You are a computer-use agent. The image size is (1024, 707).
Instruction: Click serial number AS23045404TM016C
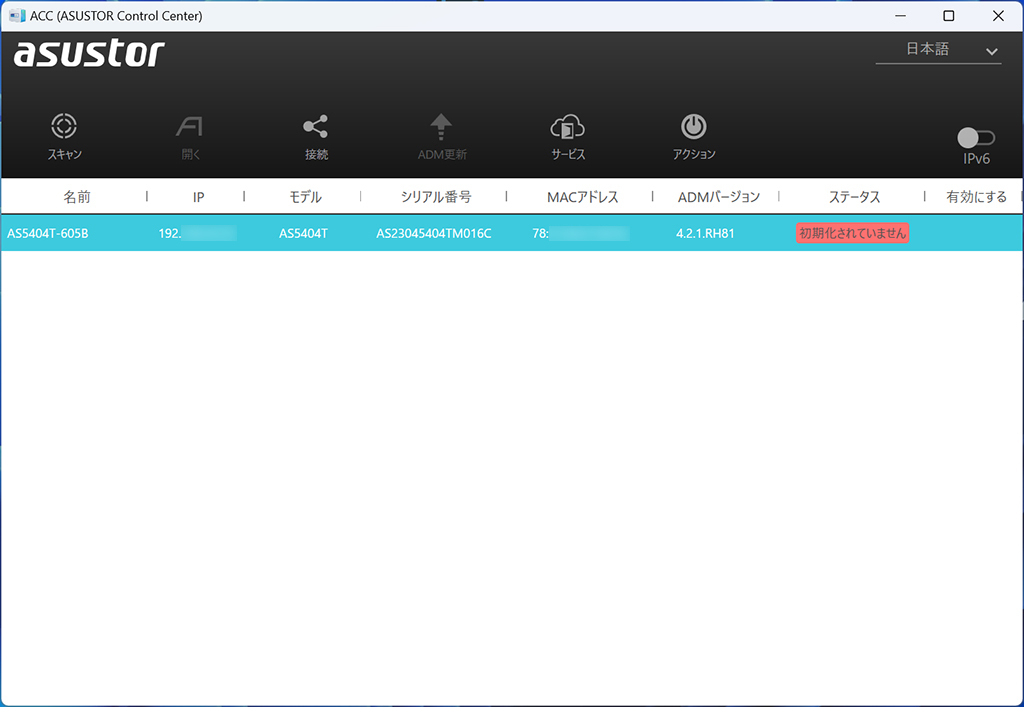click(x=434, y=233)
